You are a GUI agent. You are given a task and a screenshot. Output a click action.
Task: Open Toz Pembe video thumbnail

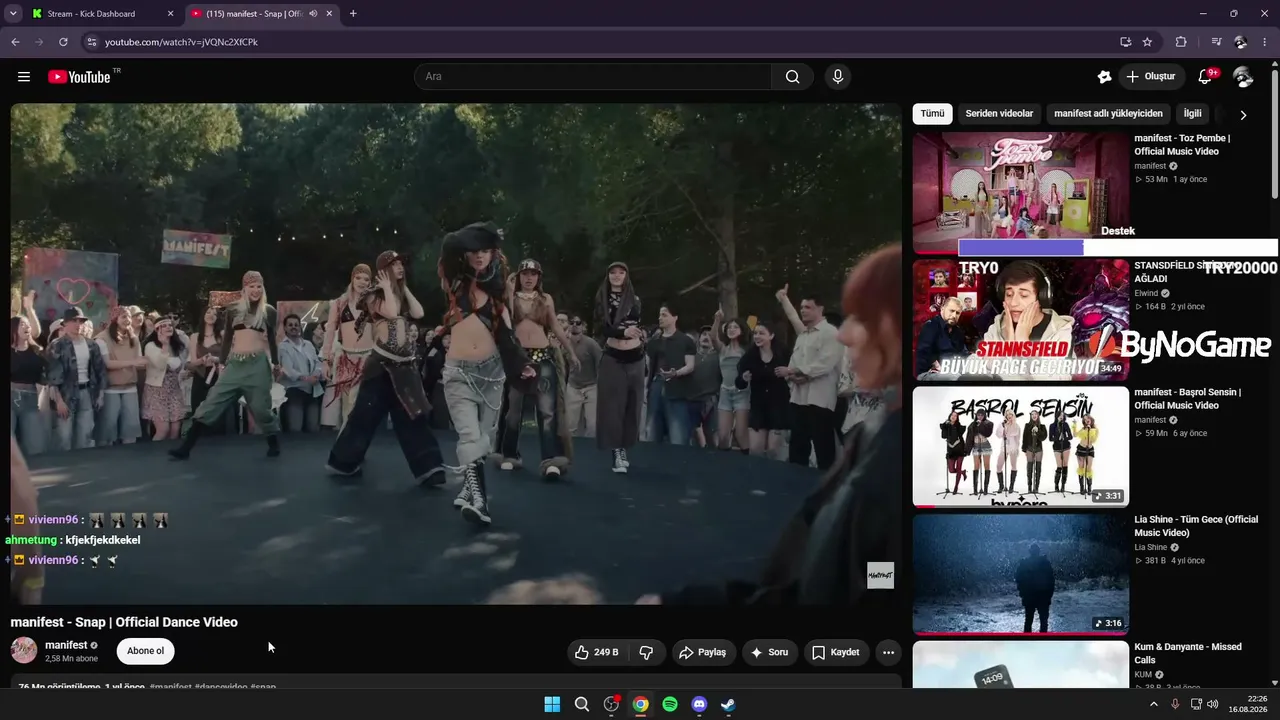pyautogui.click(x=1020, y=193)
